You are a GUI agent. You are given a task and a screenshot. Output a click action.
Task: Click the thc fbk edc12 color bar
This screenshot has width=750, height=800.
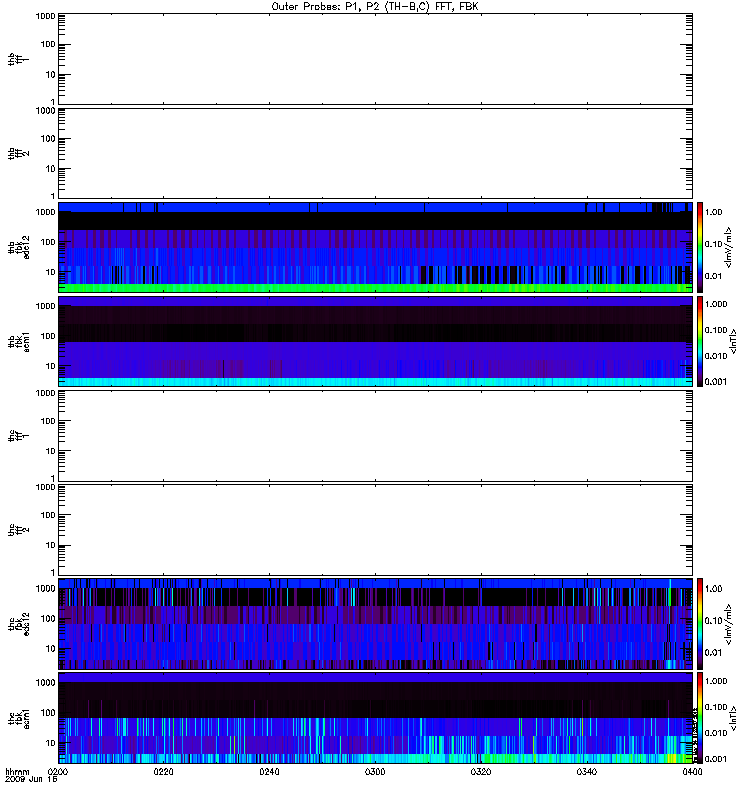(700, 623)
